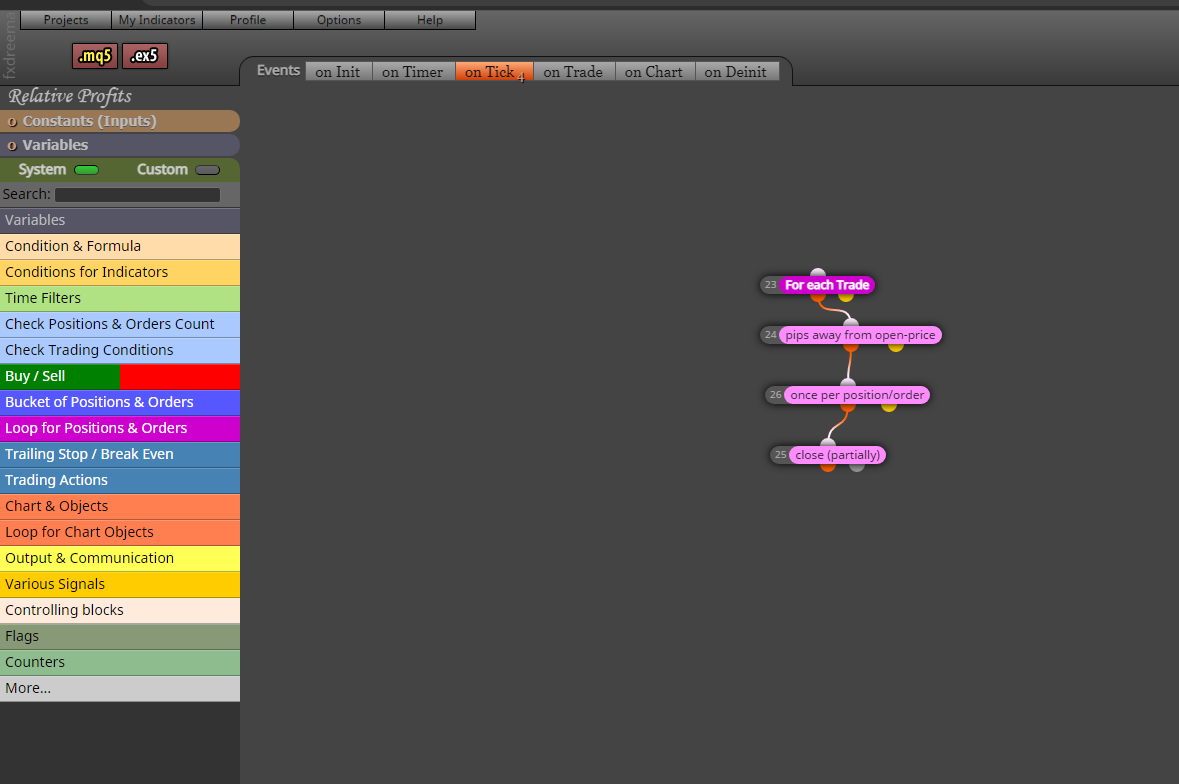Viewport: 1179px width, 784px height.
Task: Click the yellow output connector of For each Trade
Action: point(846,297)
